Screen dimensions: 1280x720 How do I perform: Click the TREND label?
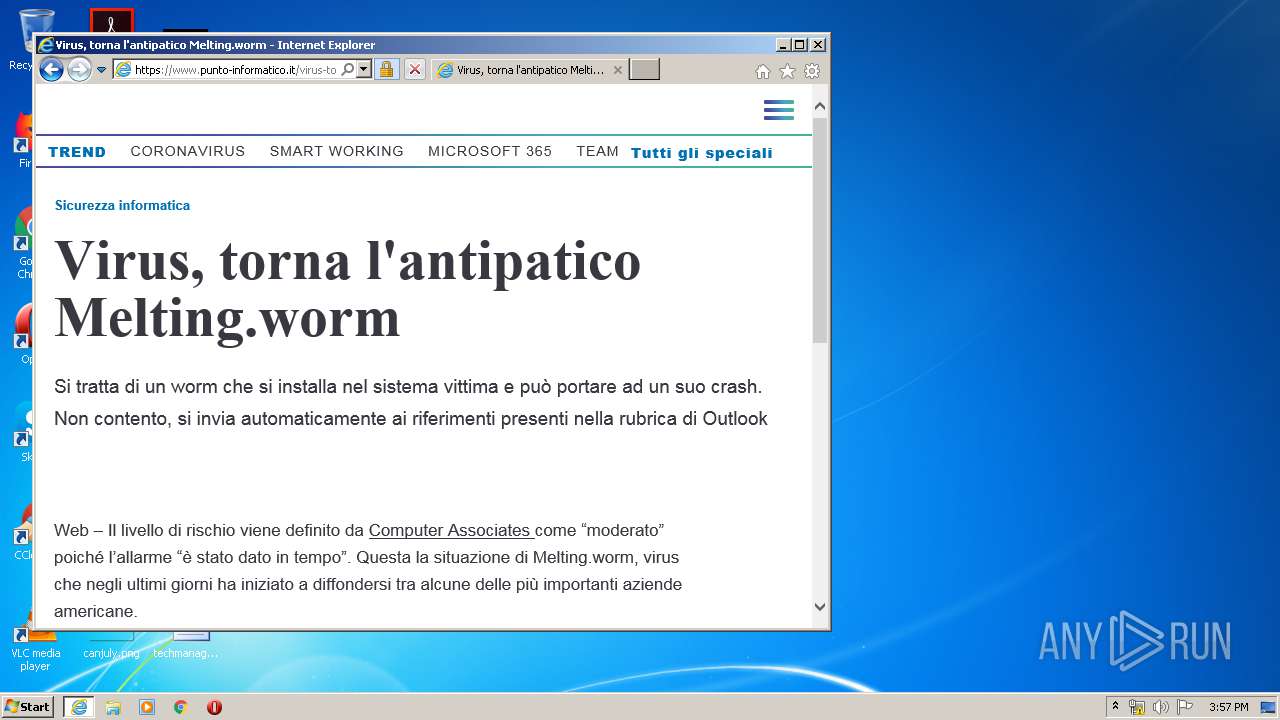[x=77, y=152]
